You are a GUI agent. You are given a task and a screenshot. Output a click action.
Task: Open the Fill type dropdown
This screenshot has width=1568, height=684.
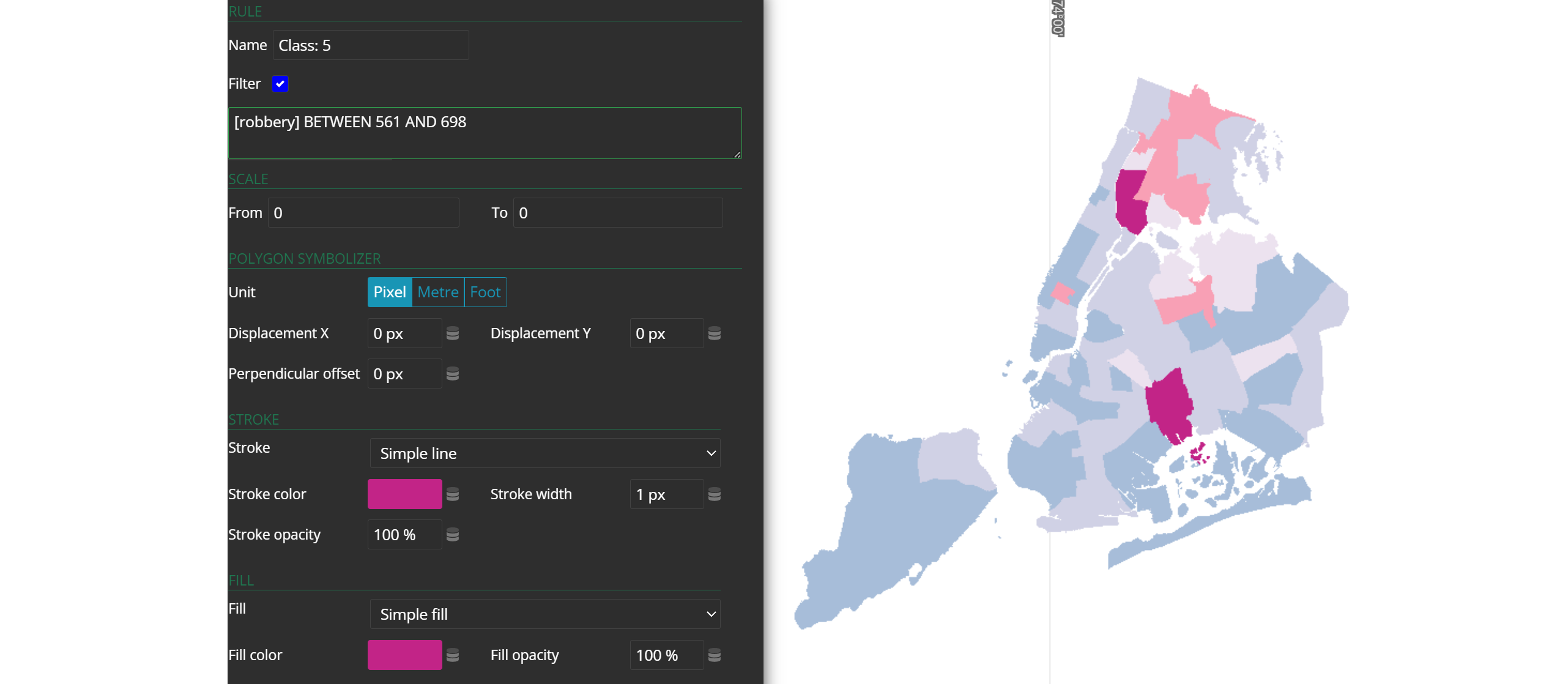click(x=544, y=614)
